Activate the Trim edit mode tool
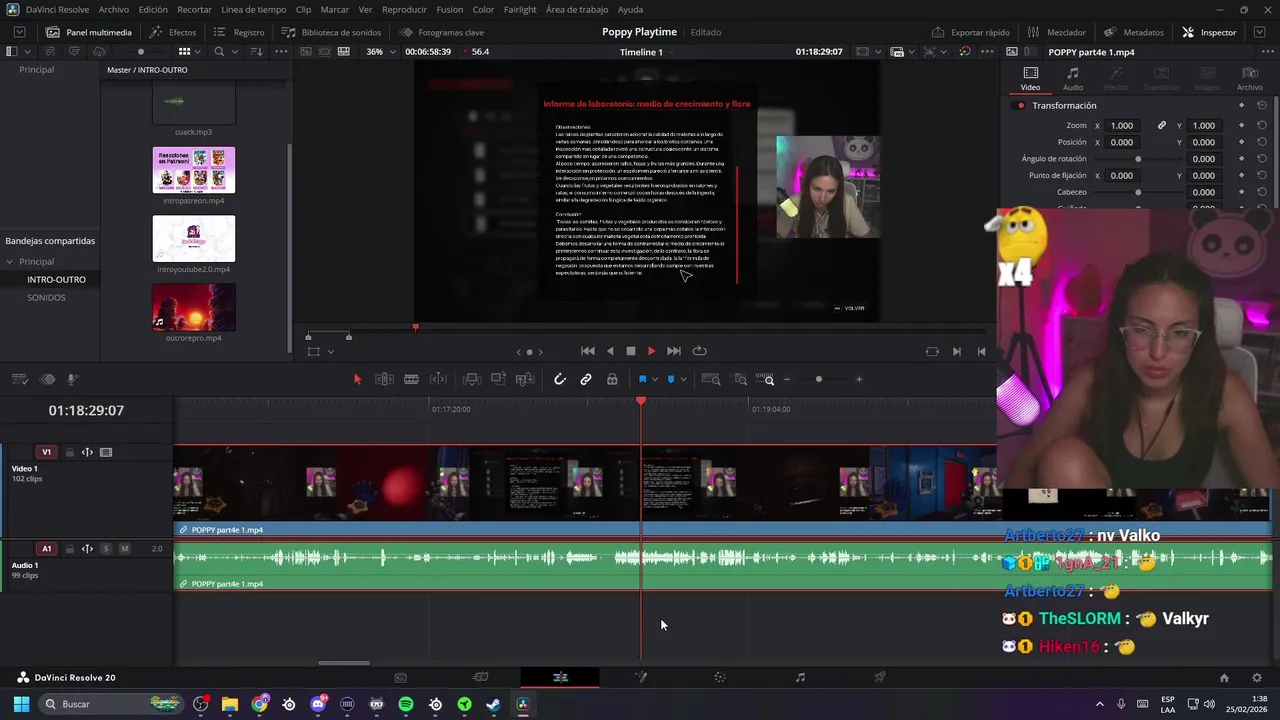This screenshot has width=1280, height=720. [x=384, y=379]
